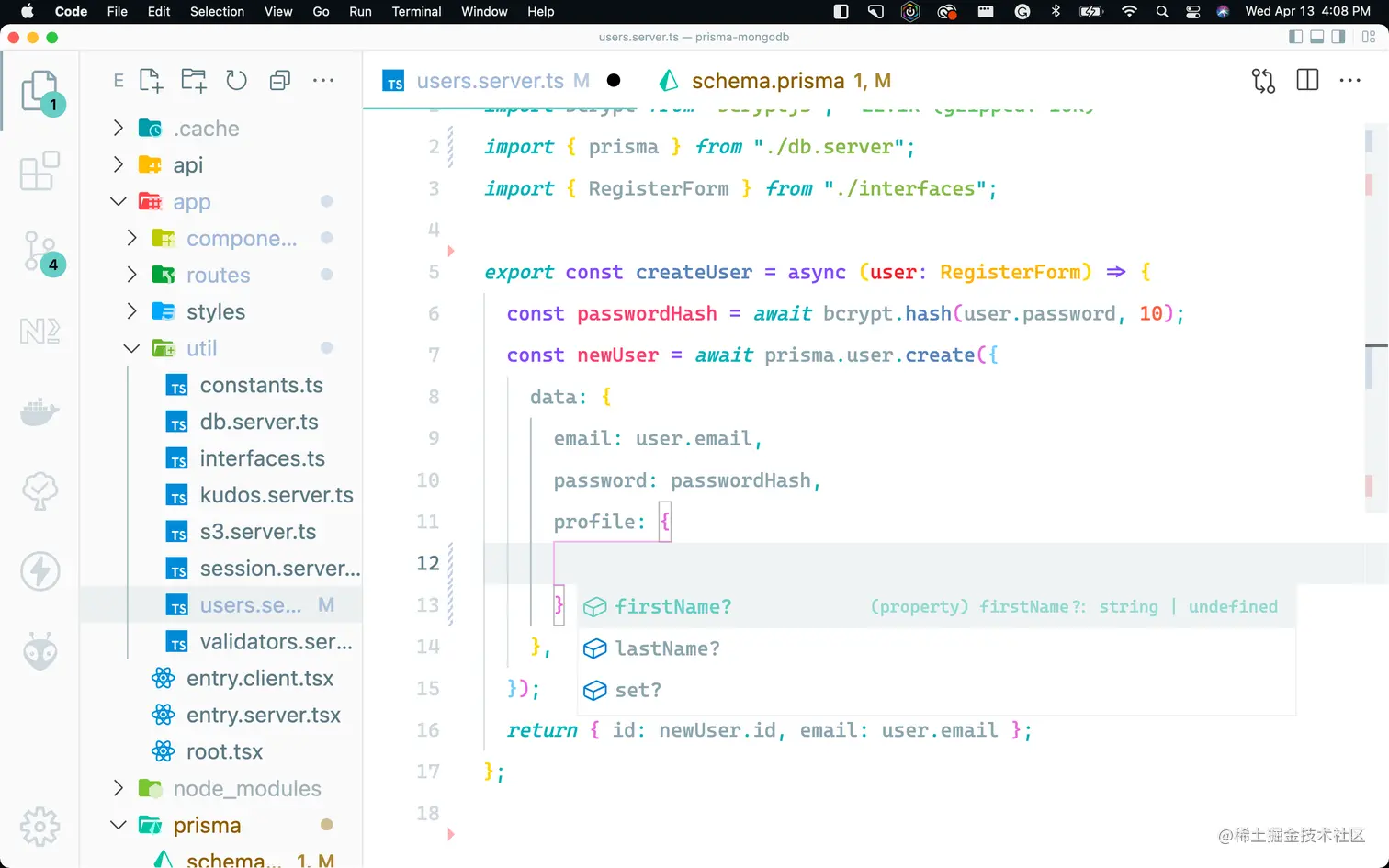1389x868 pixels.
Task: Collapse all folders in the Explorer
Action: point(279,81)
